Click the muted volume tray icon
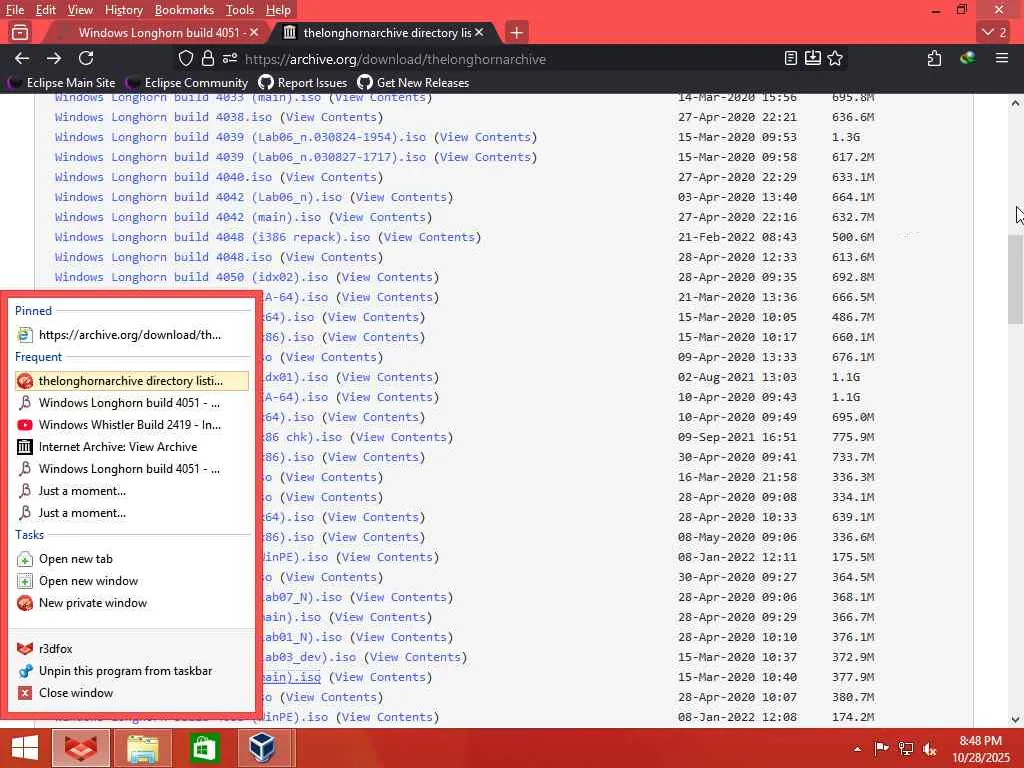Viewport: 1024px width, 768px height. (x=929, y=749)
